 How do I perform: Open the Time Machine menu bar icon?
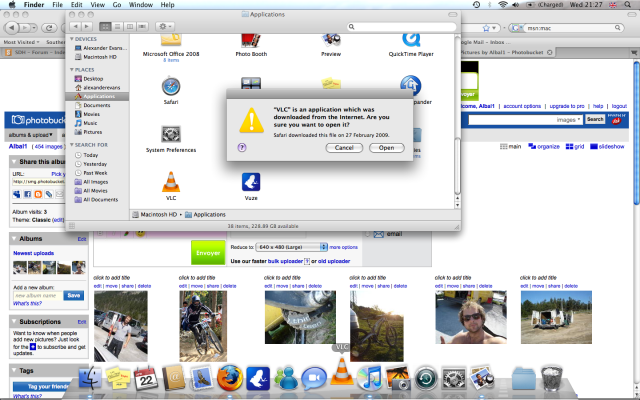pos(476,5)
